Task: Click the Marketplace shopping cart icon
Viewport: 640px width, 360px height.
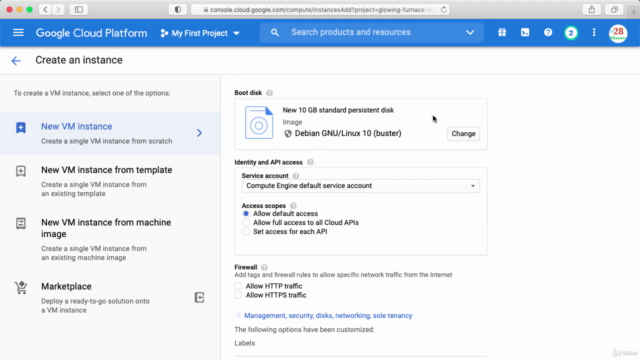Action: (21, 287)
